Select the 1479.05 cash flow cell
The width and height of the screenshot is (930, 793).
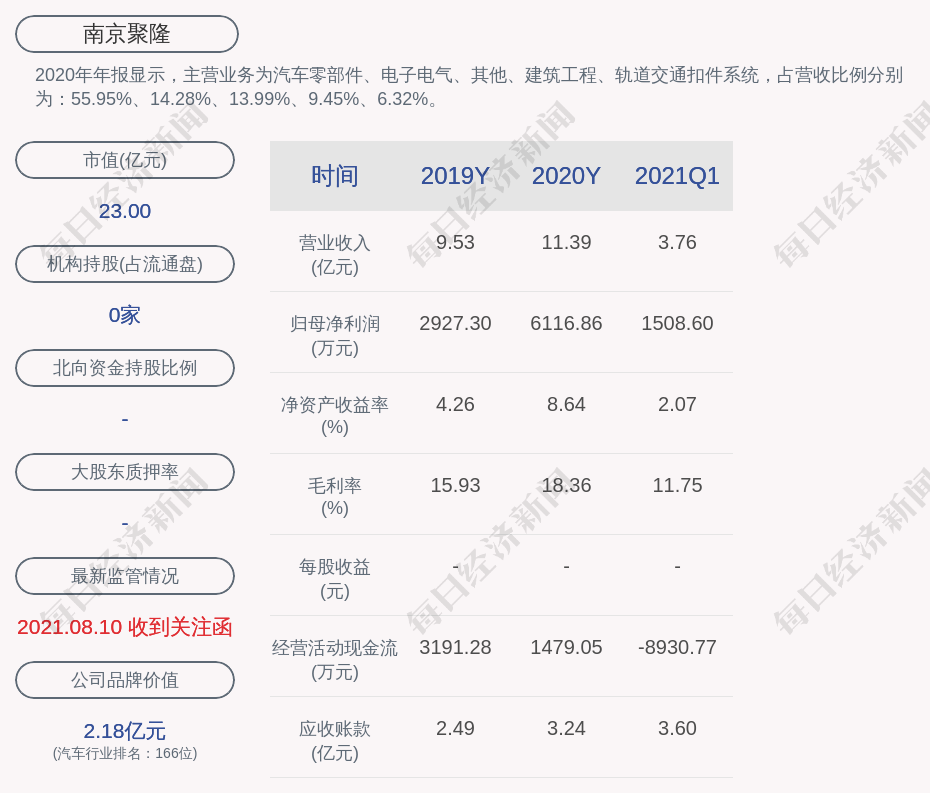pyautogui.click(x=566, y=647)
